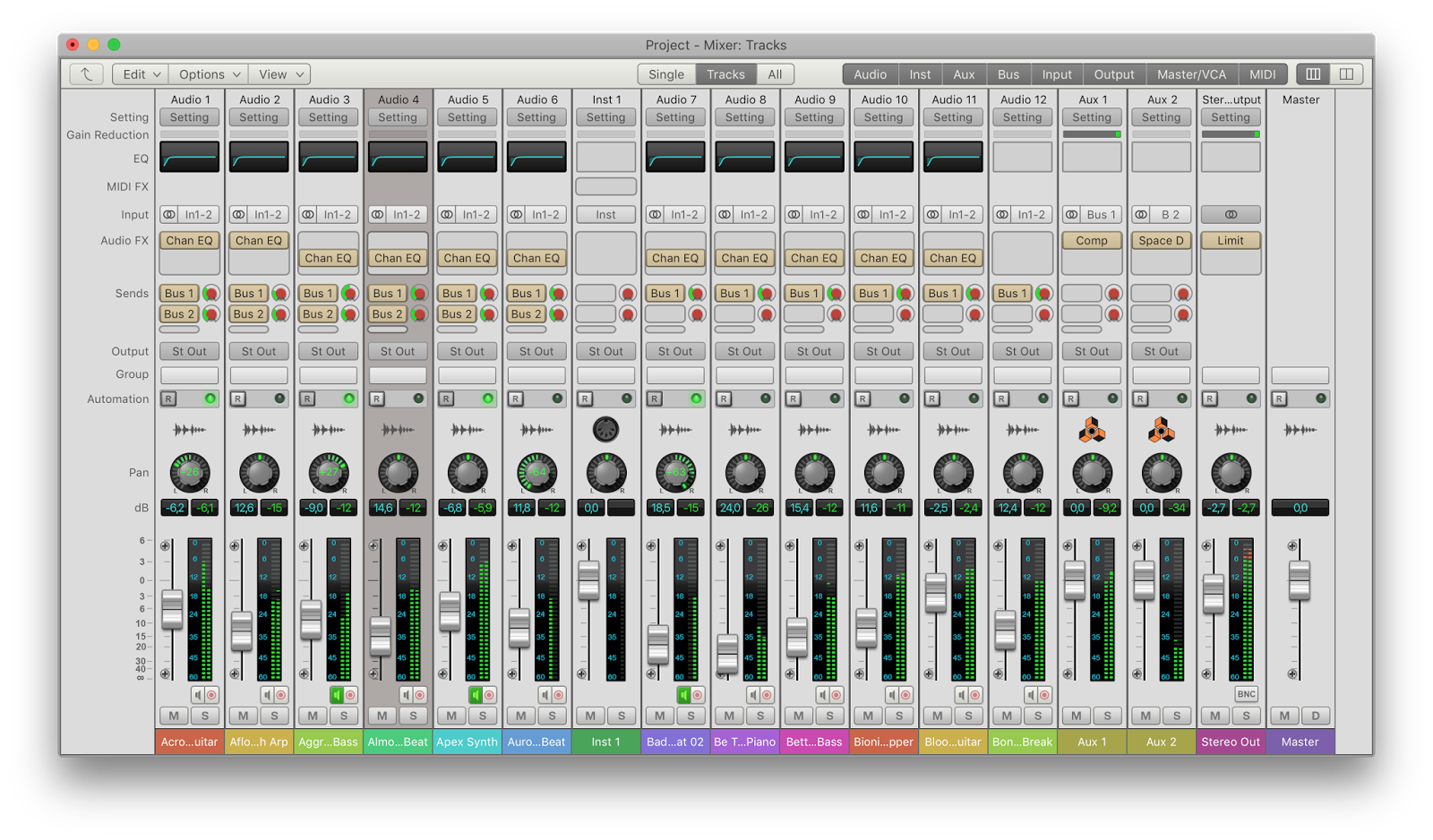Image resolution: width=1433 pixels, height=840 pixels.
Task: Solo the Audio 1 channel strip
Action: tap(205, 716)
